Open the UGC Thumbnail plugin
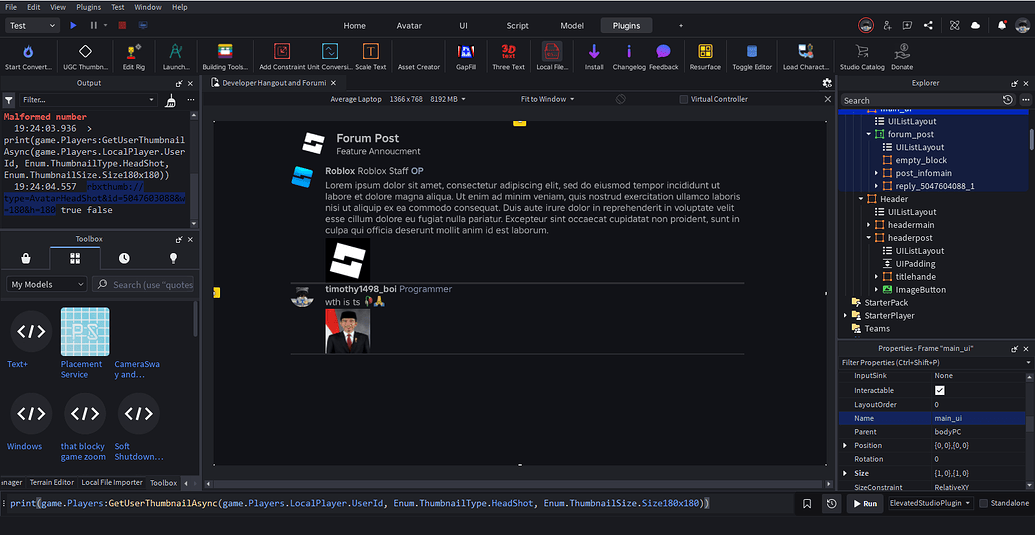The height and width of the screenshot is (535, 1035). tap(85, 52)
